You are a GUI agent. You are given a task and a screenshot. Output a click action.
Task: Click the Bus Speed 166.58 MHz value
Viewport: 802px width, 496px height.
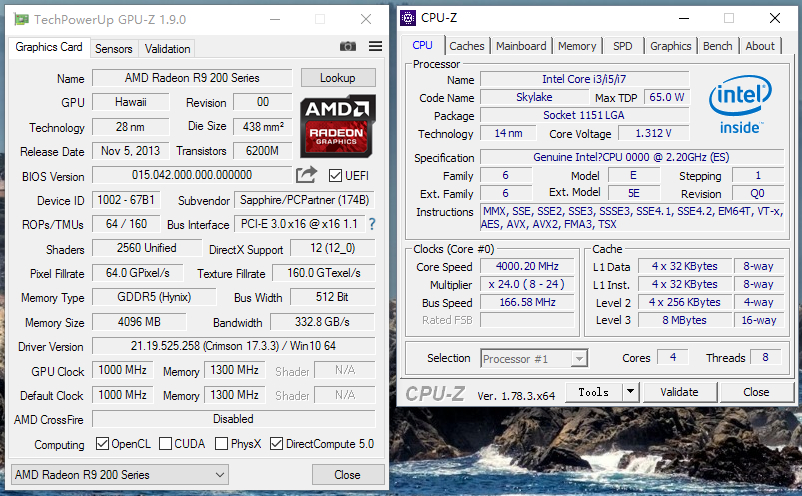(527, 302)
